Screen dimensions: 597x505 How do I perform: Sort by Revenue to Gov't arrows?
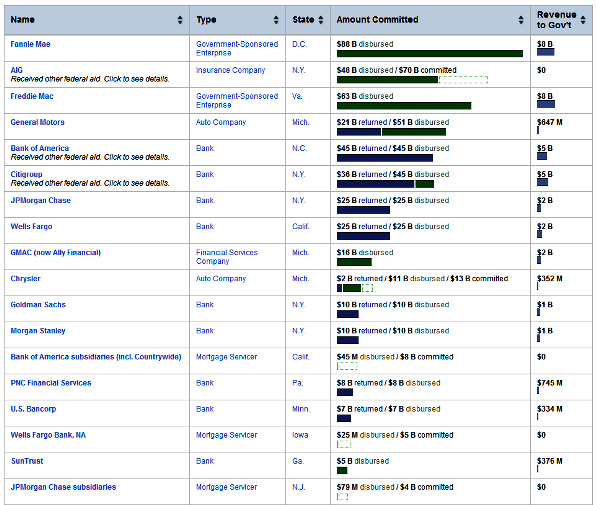tap(583, 20)
